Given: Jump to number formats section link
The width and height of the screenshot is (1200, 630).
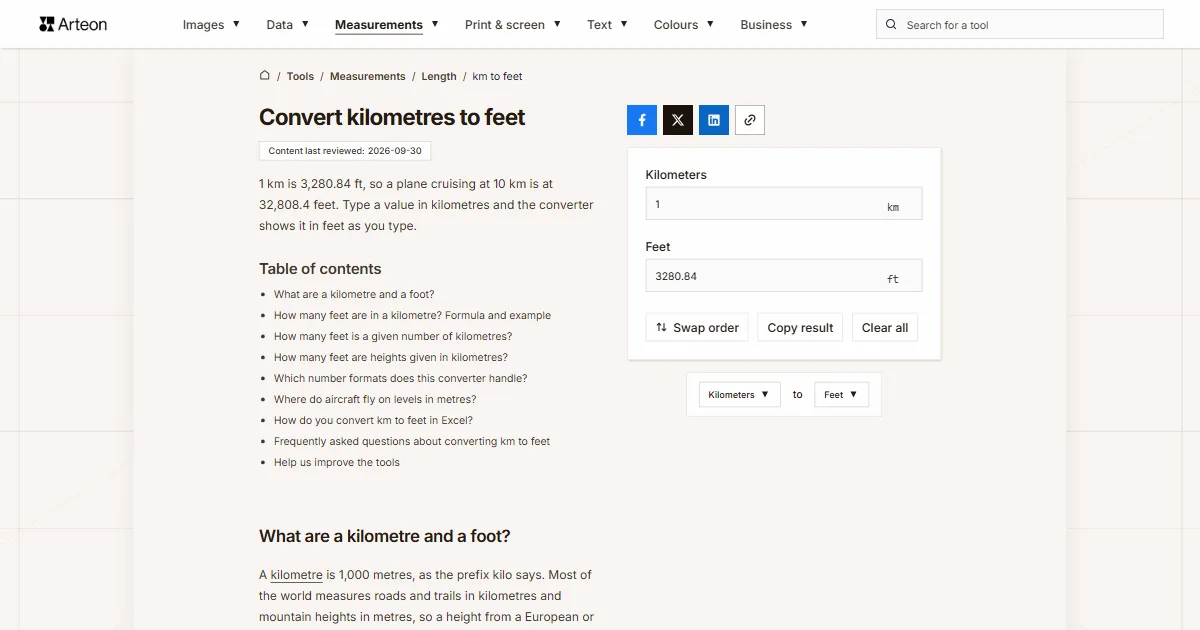Looking at the screenshot, I should tap(400, 379).
